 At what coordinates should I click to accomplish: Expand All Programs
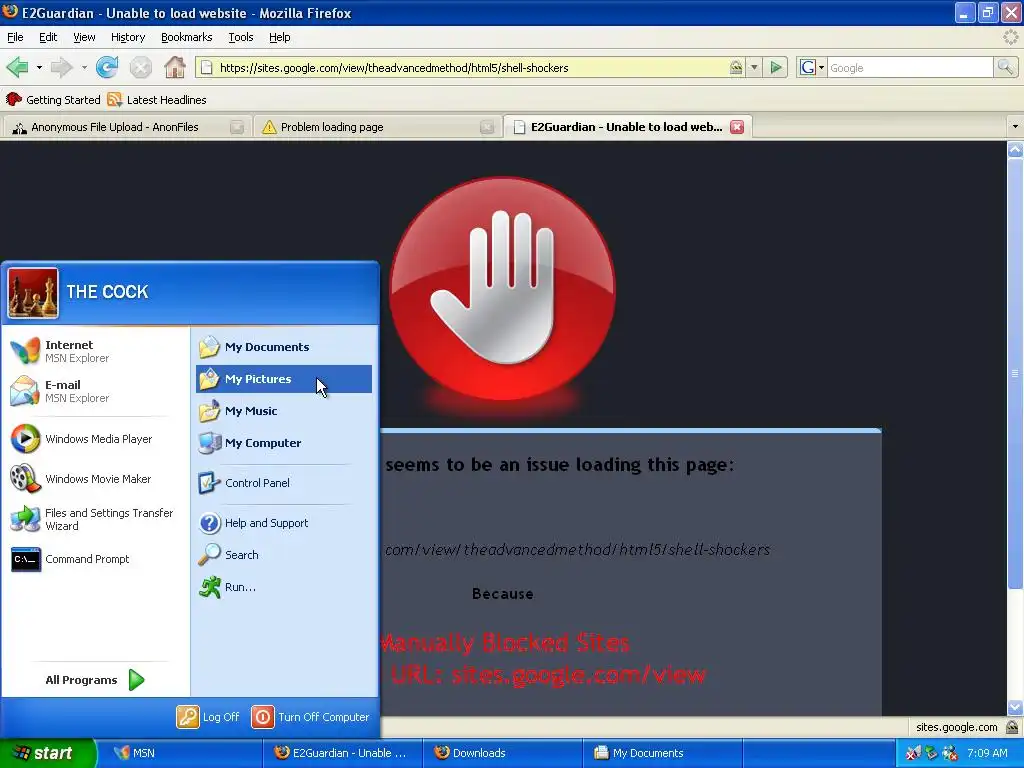tap(95, 680)
